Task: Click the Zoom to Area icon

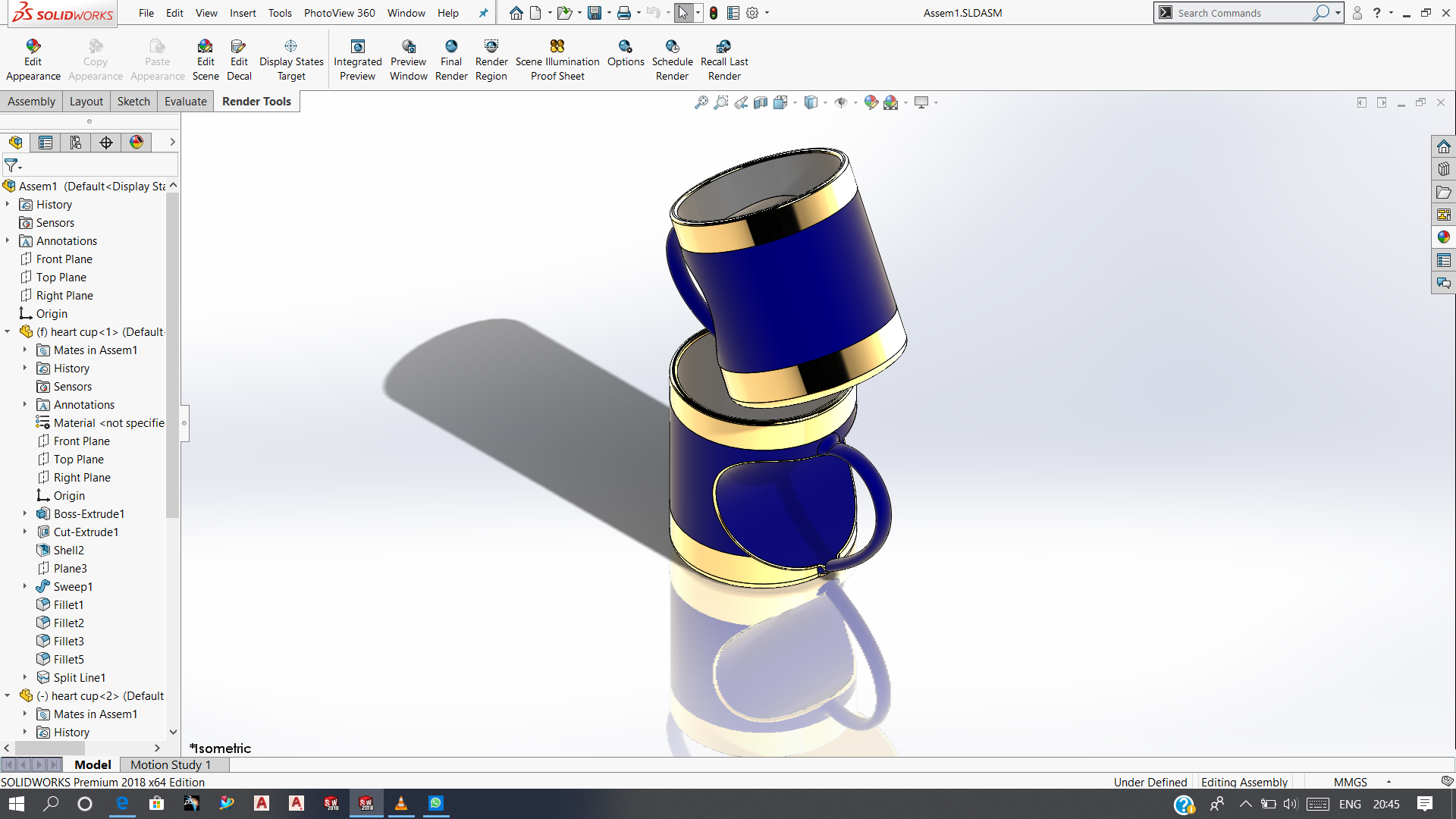Action: 721,102
